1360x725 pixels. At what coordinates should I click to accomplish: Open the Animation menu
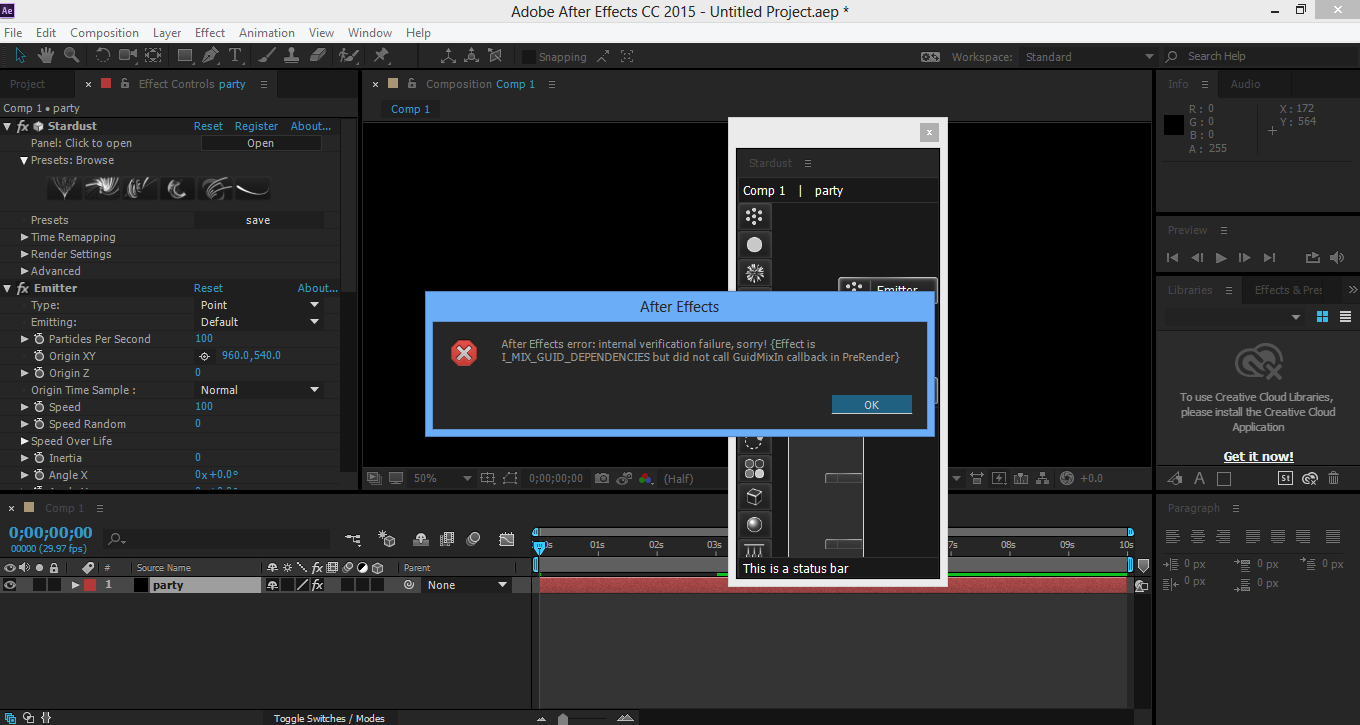[267, 33]
